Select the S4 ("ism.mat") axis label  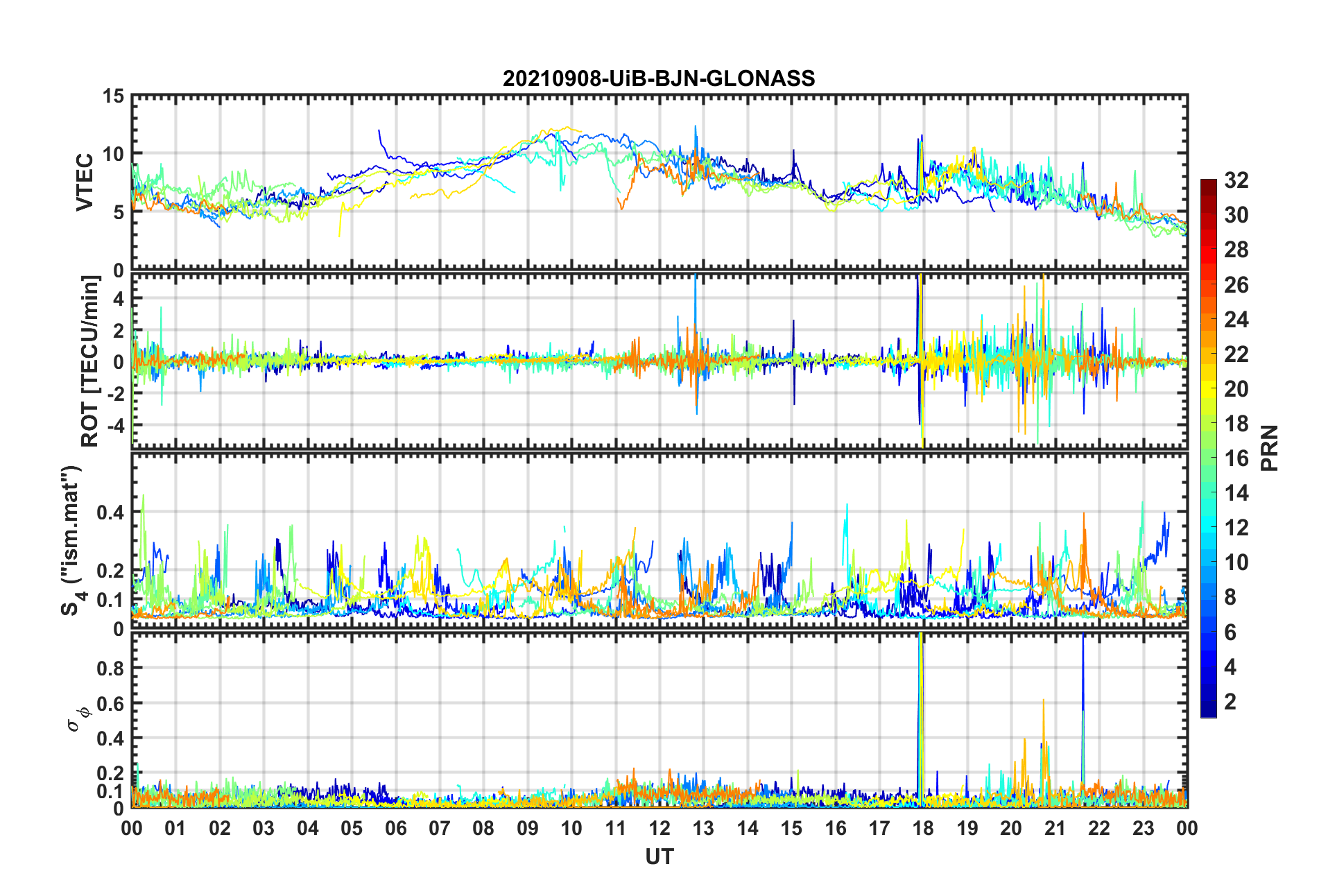(72, 541)
